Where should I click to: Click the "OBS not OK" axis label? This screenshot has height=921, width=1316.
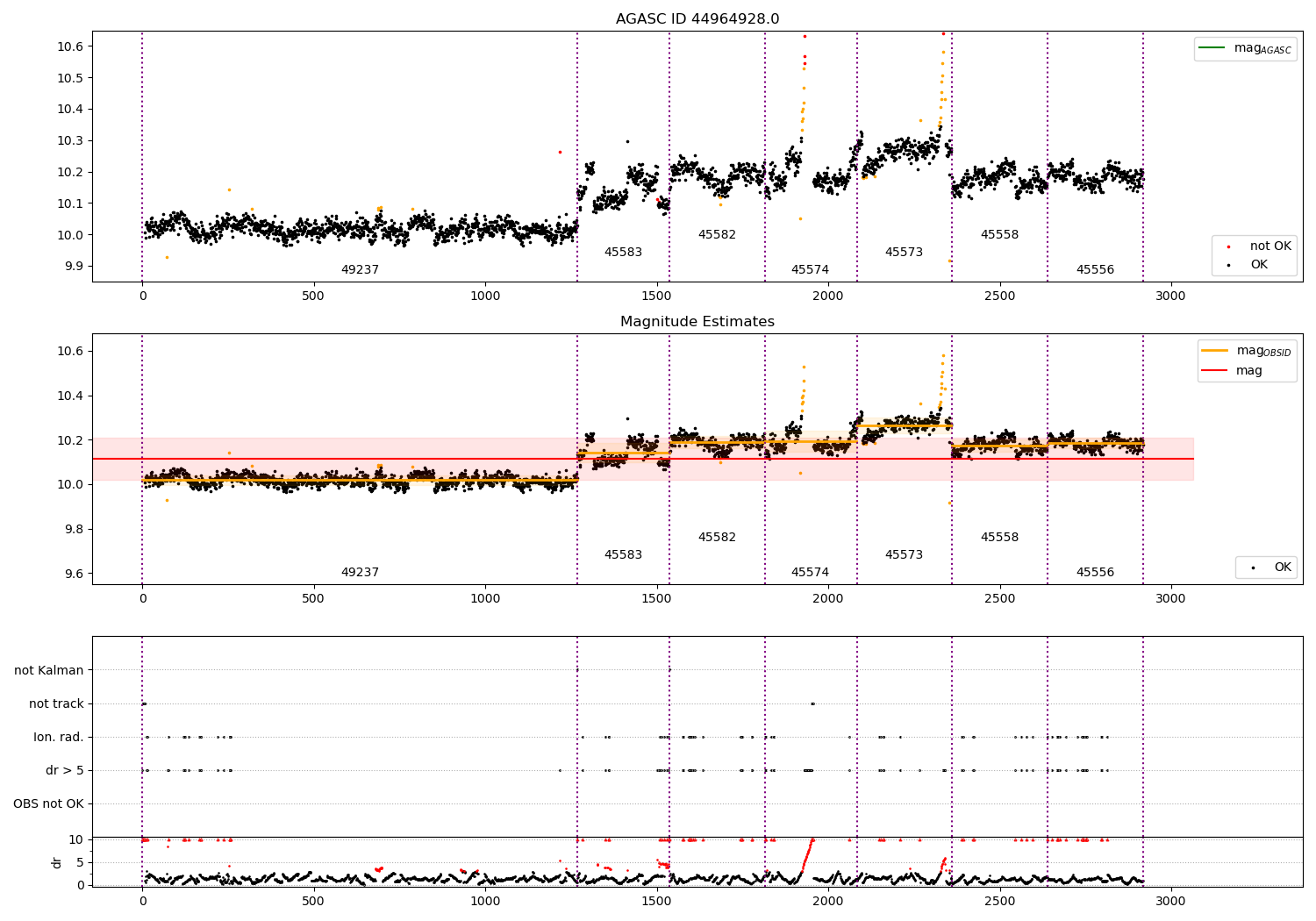point(48,804)
